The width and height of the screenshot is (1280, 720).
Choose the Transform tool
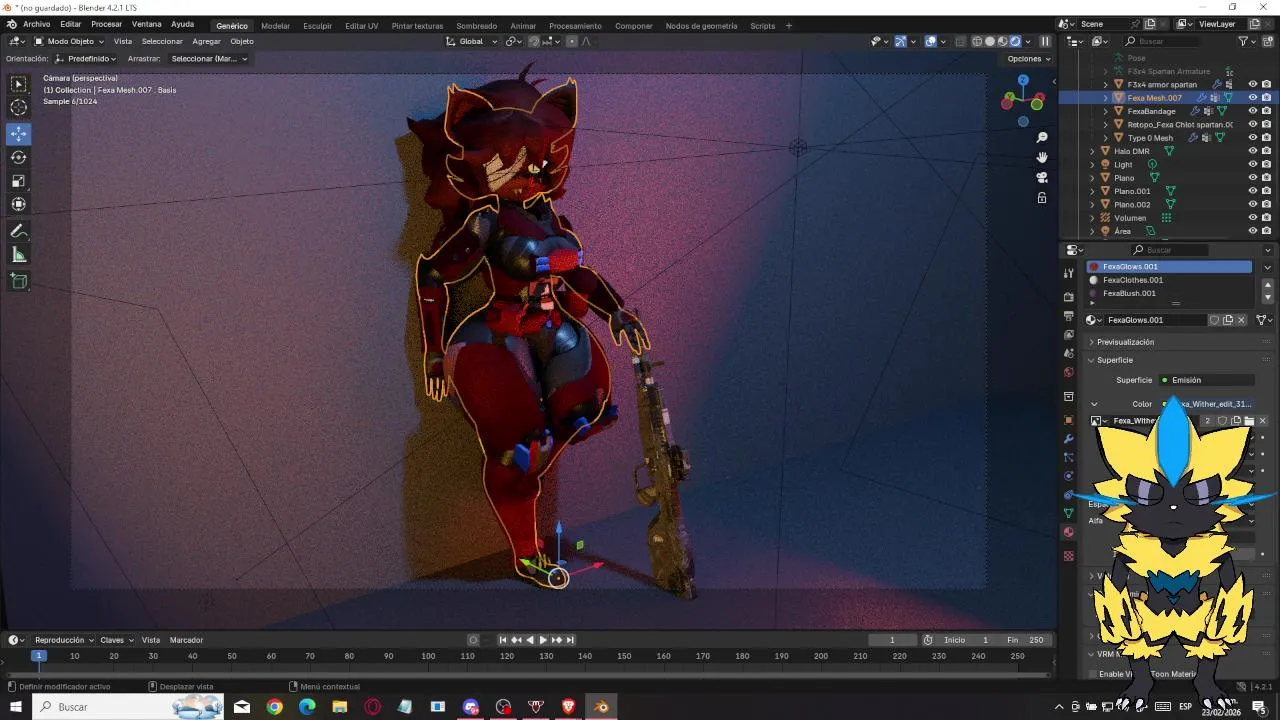click(x=19, y=204)
